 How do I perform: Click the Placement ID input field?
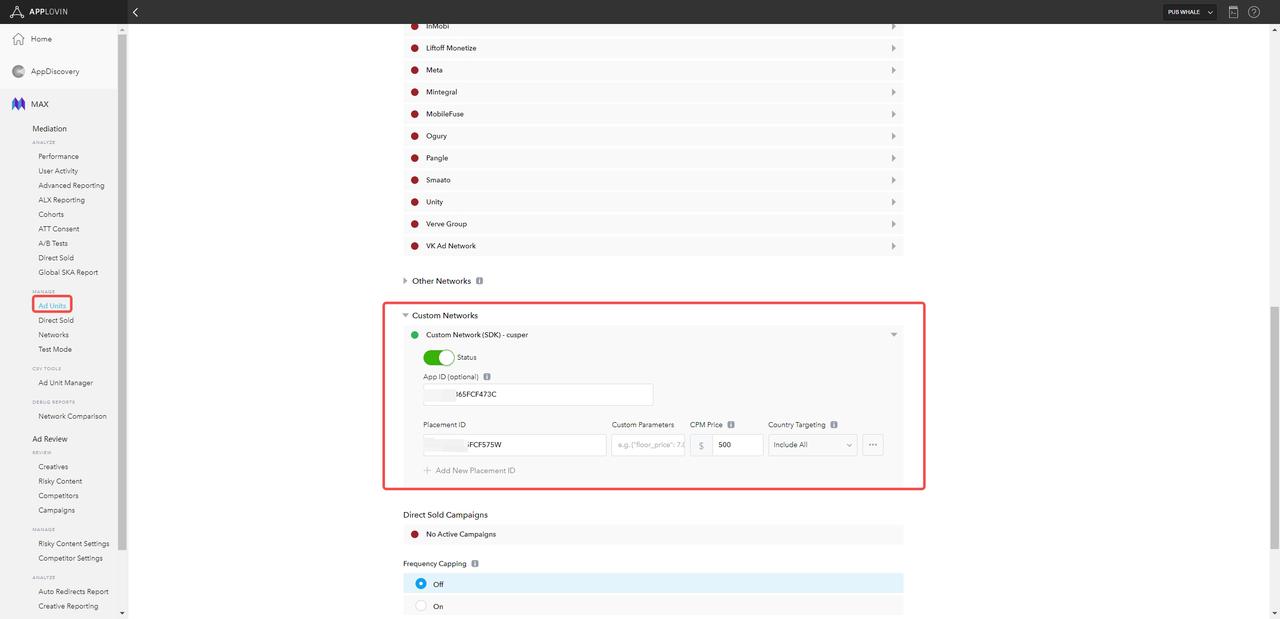[x=515, y=445]
